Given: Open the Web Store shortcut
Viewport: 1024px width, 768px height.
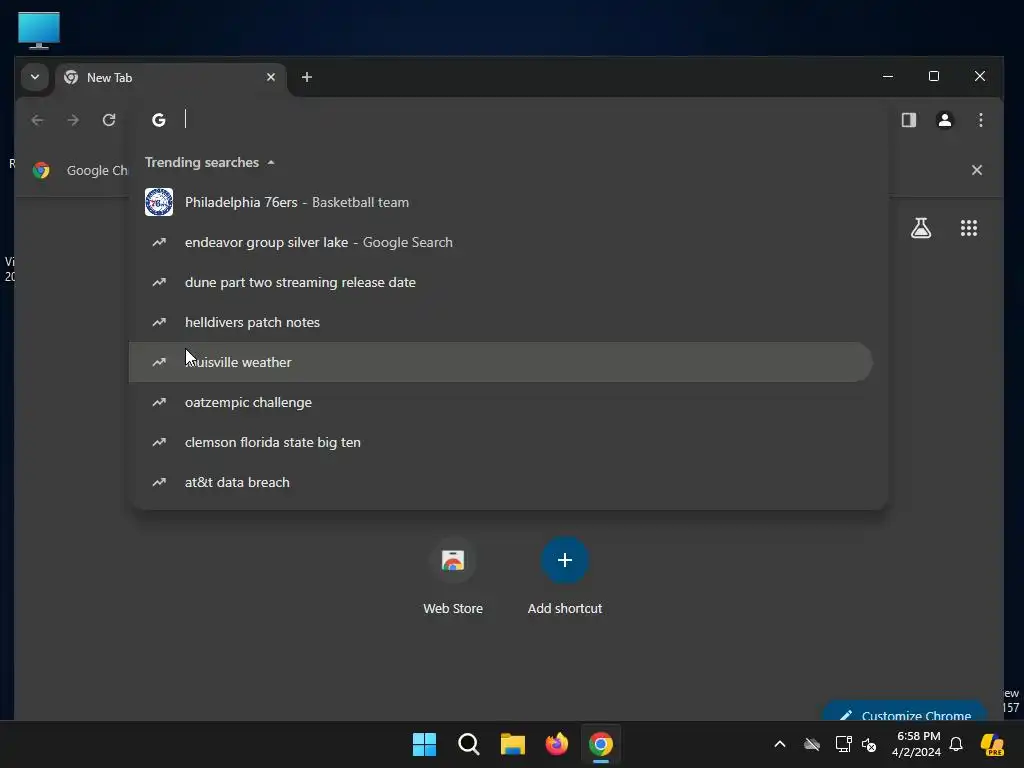Looking at the screenshot, I should [453, 576].
